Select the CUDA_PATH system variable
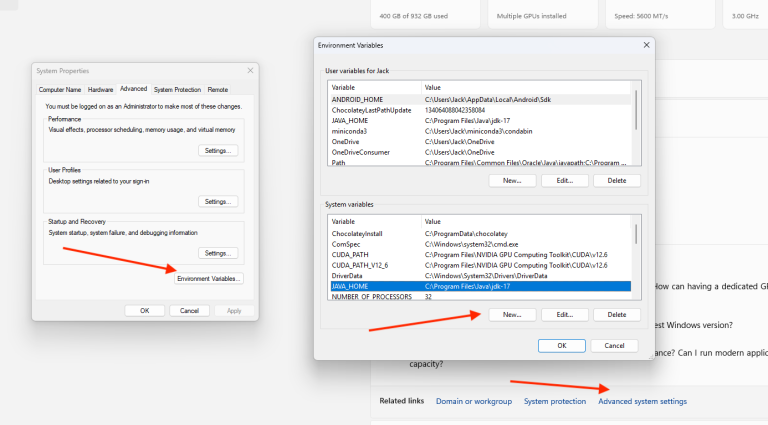 click(350, 254)
